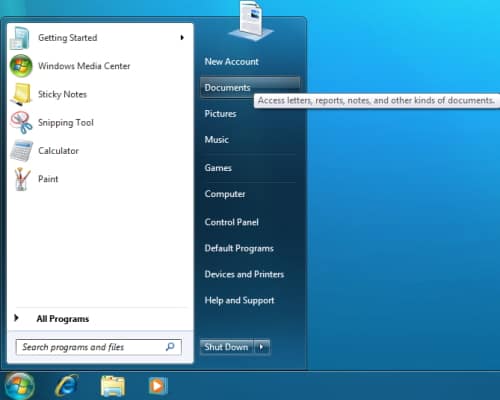500x400 pixels.
Task: Click the Documents tooltip text
Action: click(x=376, y=101)
